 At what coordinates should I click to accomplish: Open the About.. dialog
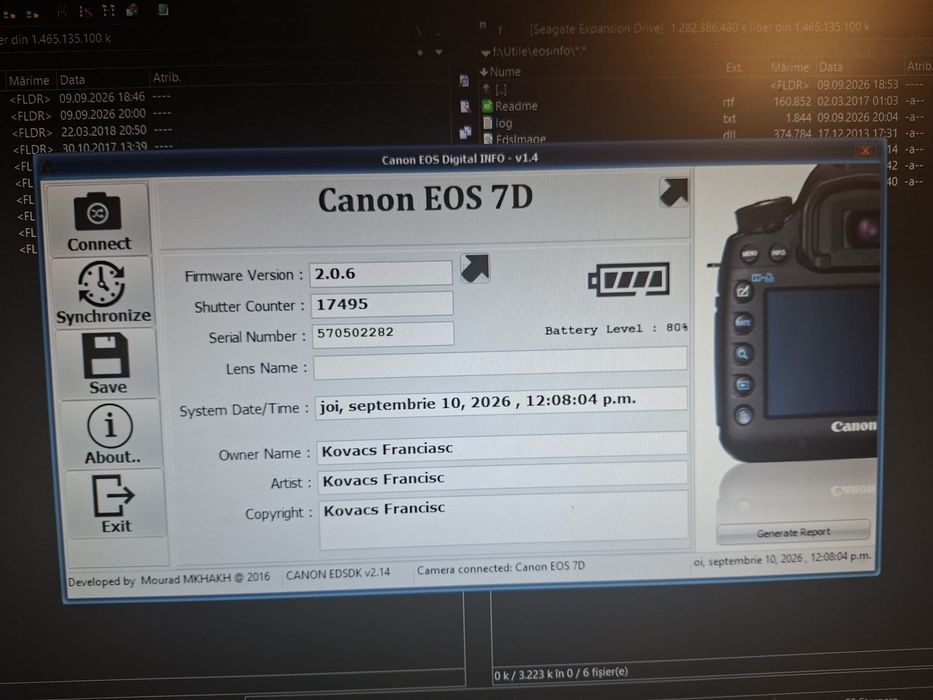pyautogui.click(x=111, y=433)
